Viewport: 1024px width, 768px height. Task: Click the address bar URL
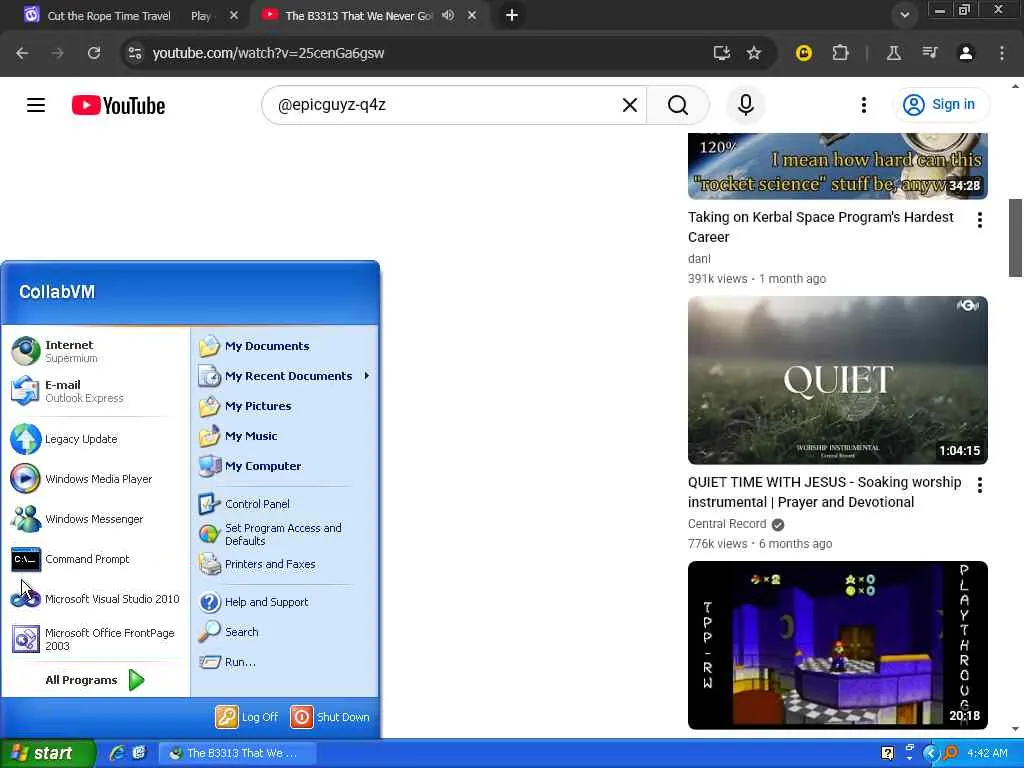268,53
